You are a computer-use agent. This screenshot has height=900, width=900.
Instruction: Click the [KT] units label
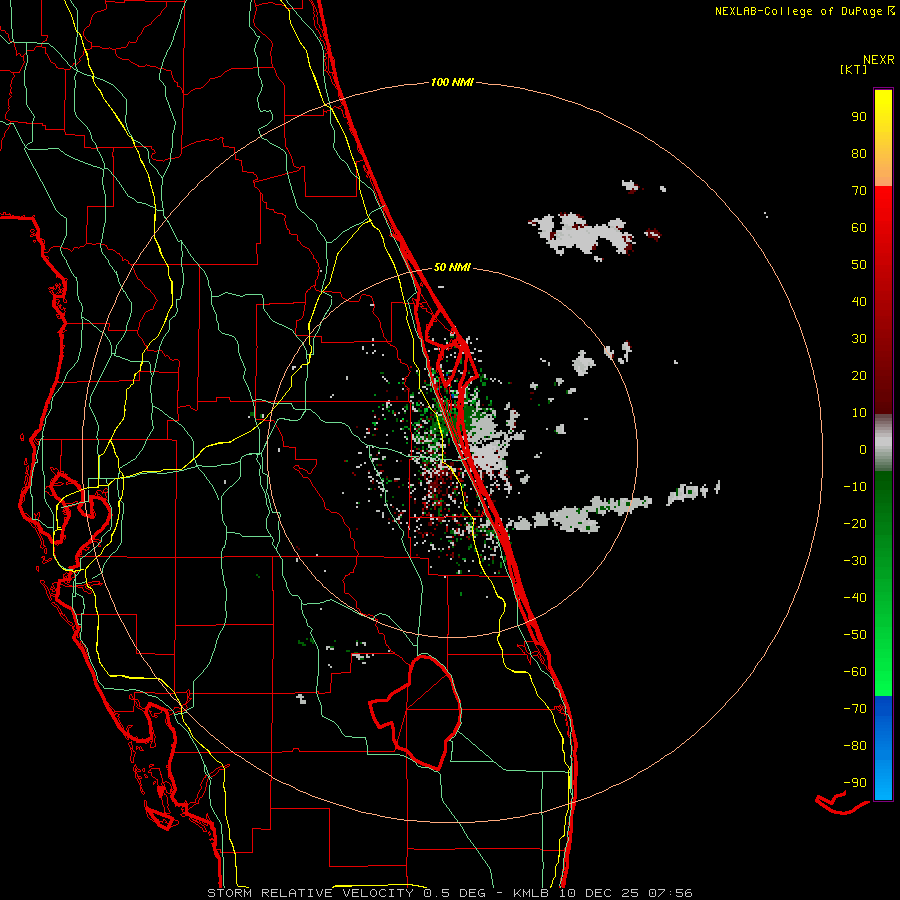pos(854,69)
